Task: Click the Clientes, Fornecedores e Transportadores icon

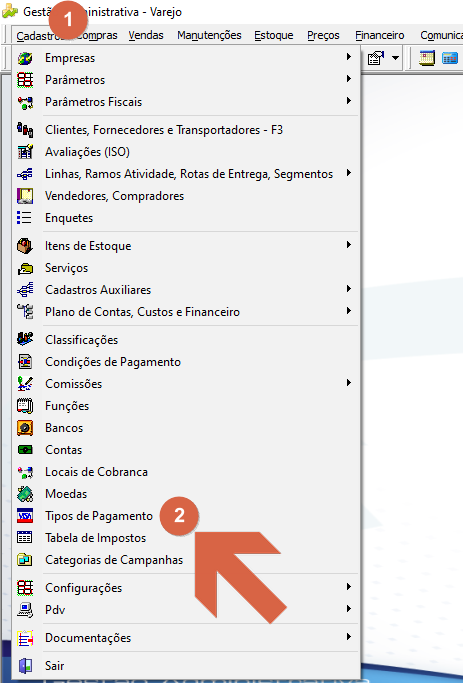Action: 25,130
